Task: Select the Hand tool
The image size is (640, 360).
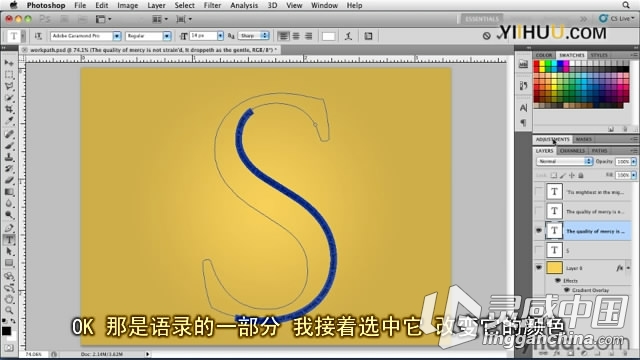Action: point(9,299)
